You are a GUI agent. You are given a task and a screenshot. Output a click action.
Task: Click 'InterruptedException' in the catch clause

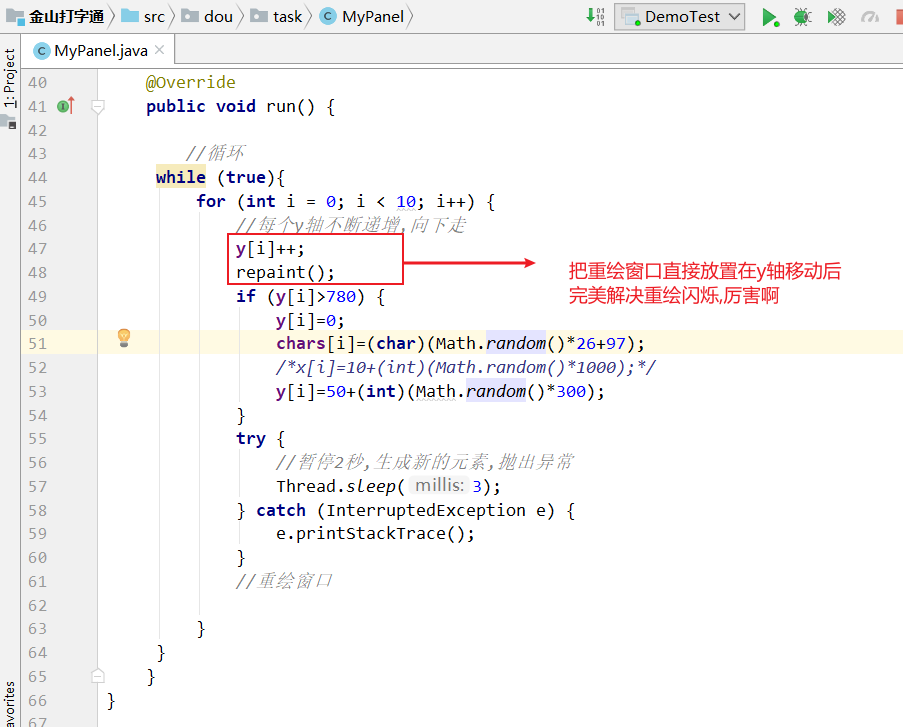pyautogui.click(x=426, y=510)
